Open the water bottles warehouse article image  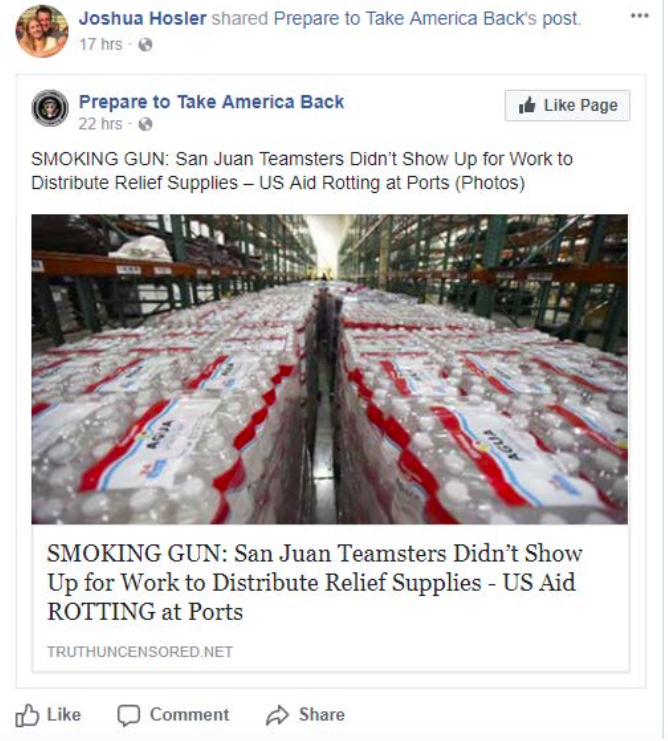point(330,369)
